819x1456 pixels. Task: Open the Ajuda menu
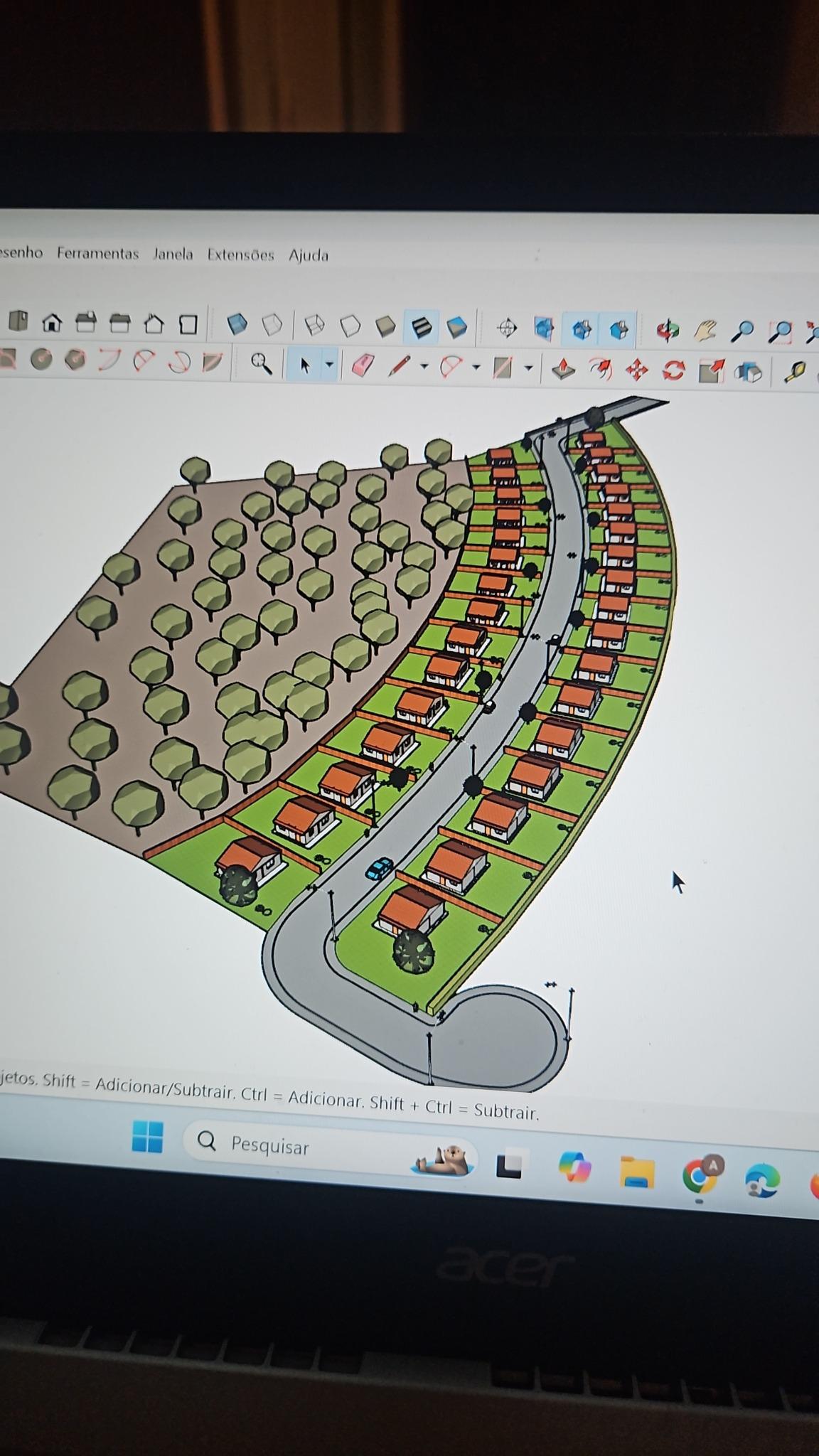tap(309, 255)
